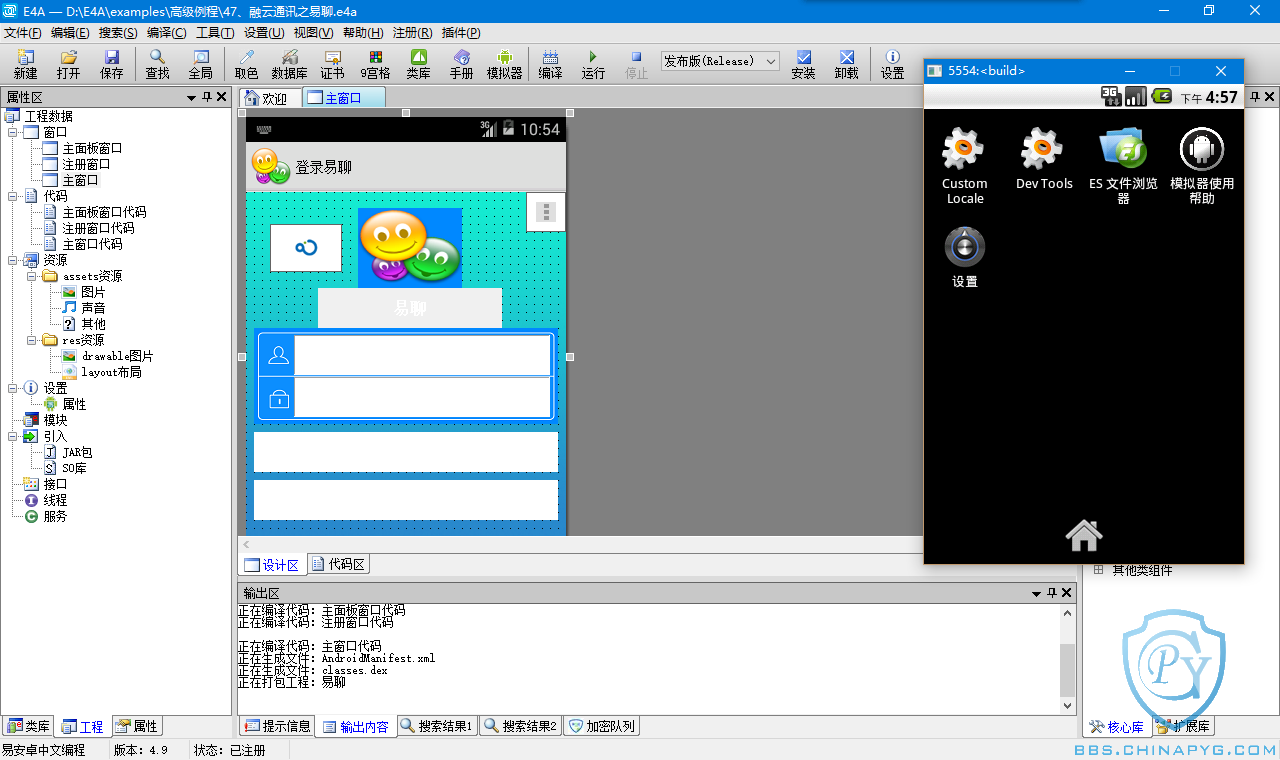Viewport: 1280px width, 760px height.
Task: Close the 输出区 output panel
Action: pos(1066,593)
